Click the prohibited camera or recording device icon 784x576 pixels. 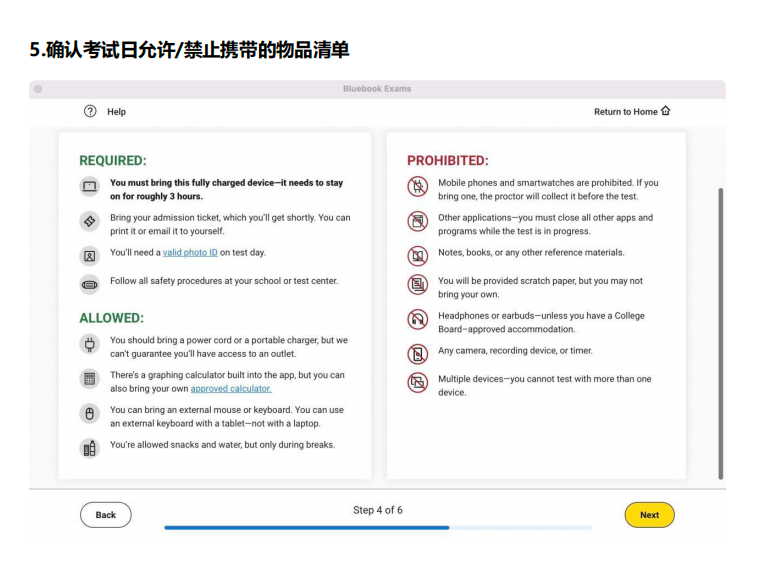pyautogui.click(x=418, y=354)
